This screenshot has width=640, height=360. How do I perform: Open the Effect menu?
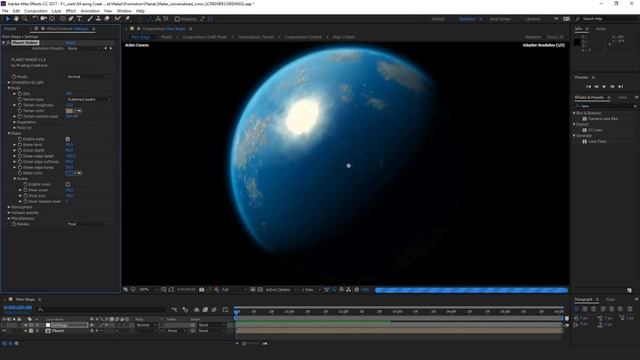tap(71, 11)
